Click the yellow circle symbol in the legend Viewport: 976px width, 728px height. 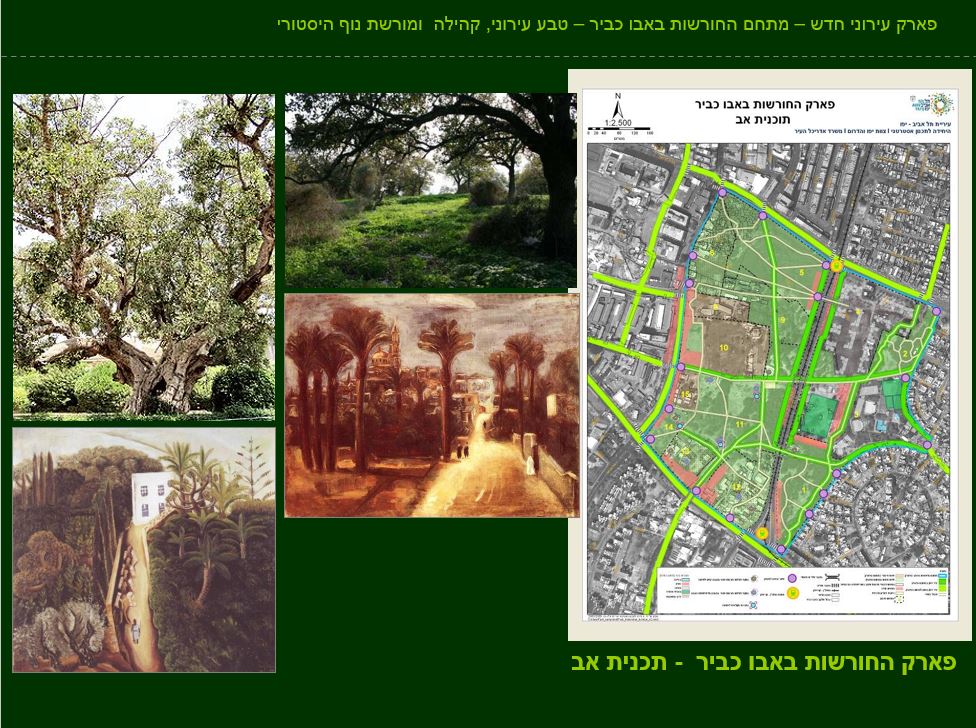(793, 592)
